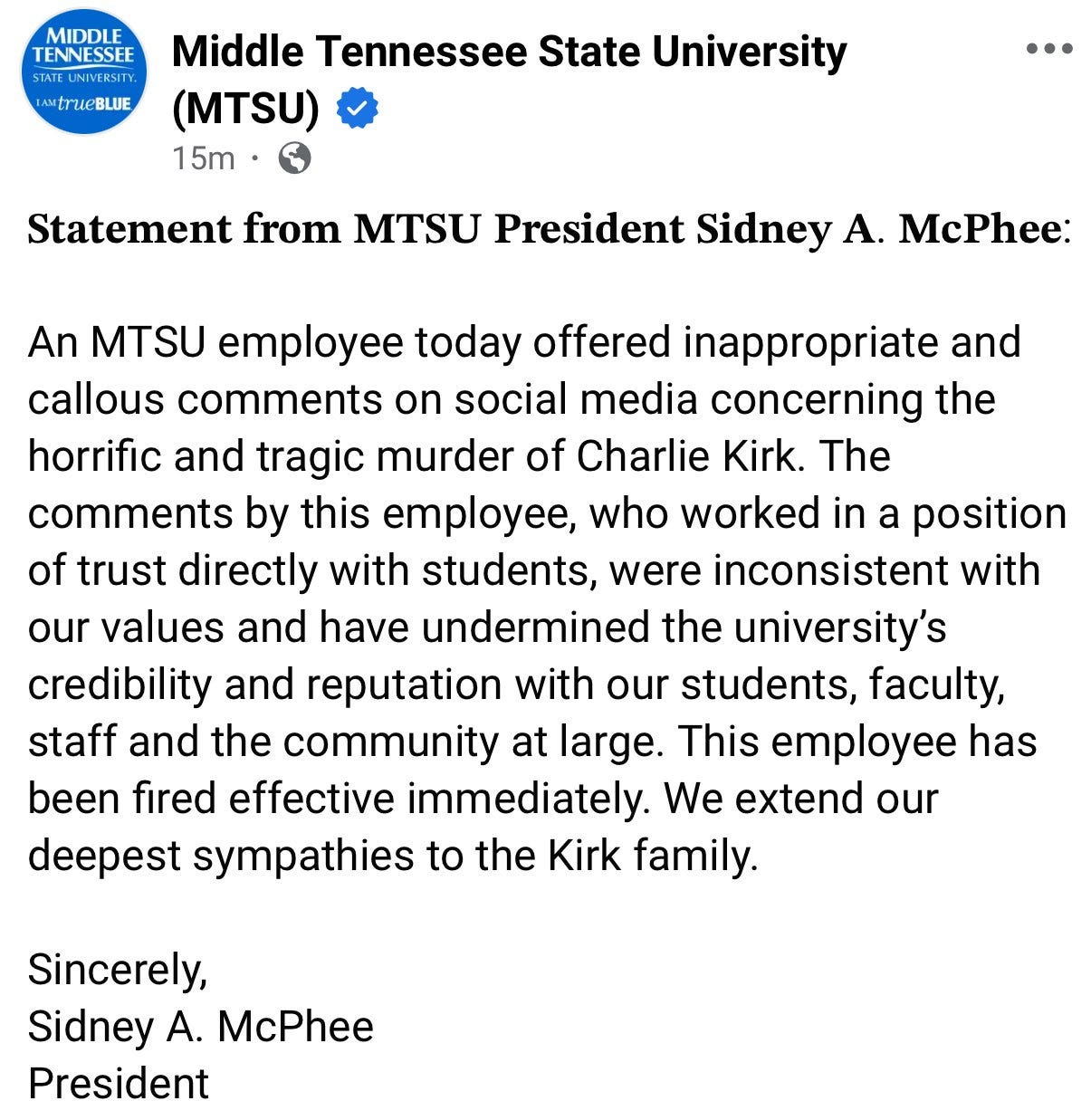The image size is (1091, 1120).
Task: Click the 'I am true BLUE' logo text
Action: tap(82, 103)
